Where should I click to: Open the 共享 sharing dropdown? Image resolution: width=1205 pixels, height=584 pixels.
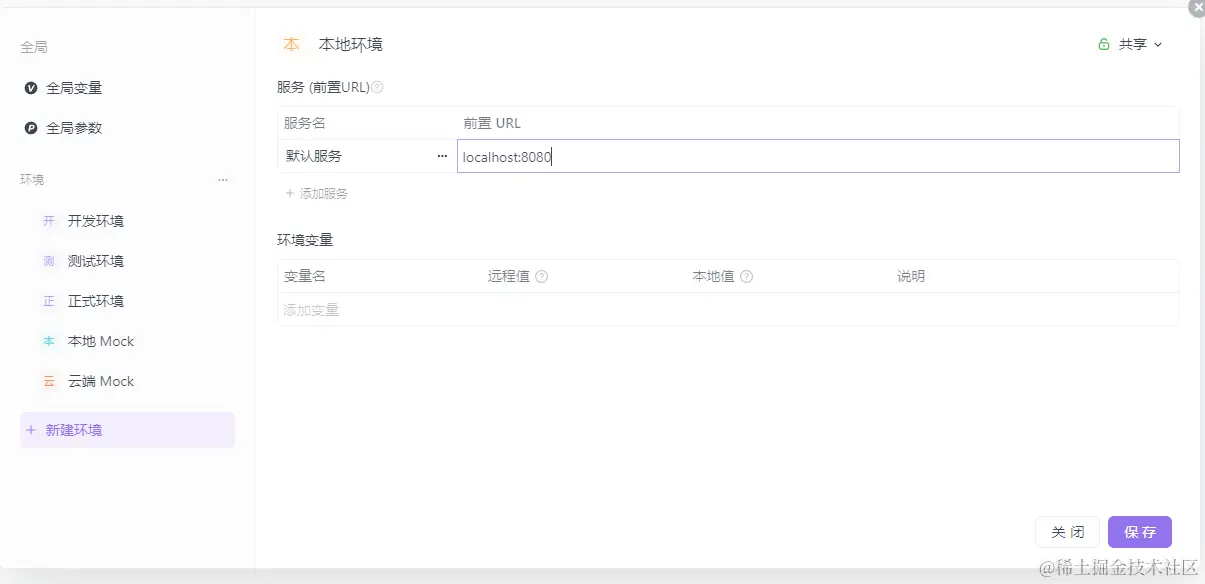1131,44
